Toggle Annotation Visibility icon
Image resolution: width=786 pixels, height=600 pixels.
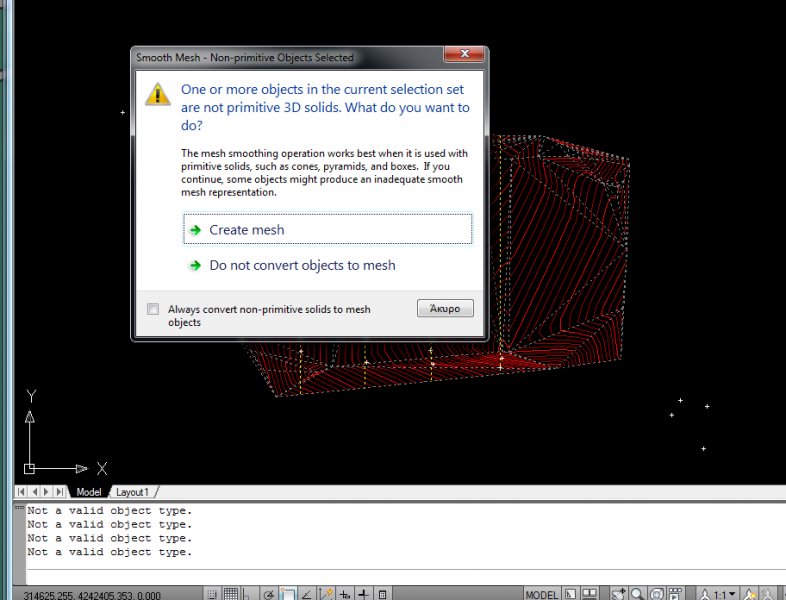click(x=750, y=594)
